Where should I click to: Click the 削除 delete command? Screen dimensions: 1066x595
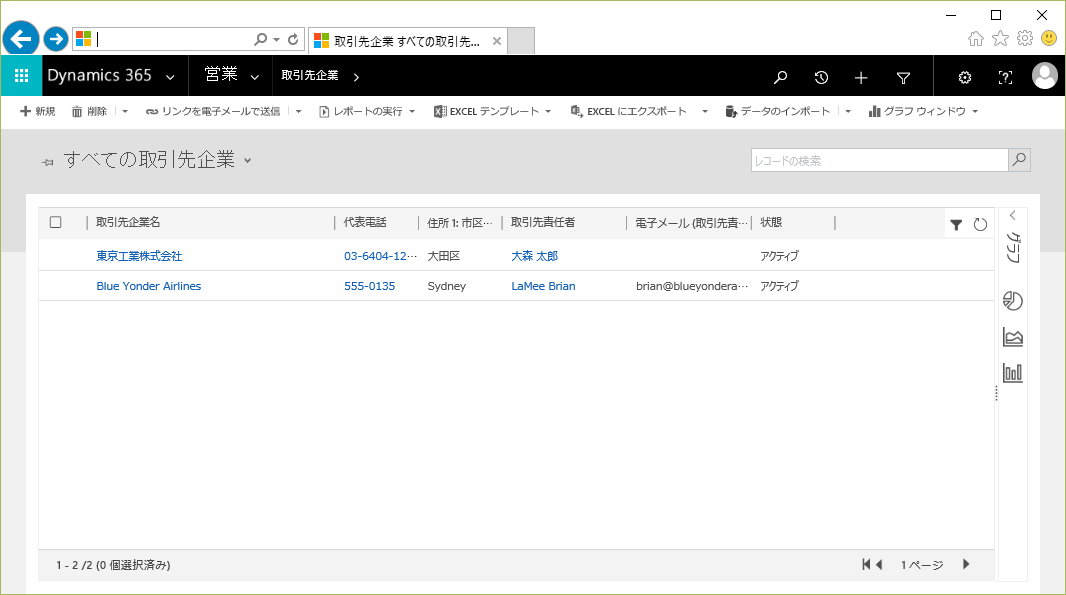point(89,112)
